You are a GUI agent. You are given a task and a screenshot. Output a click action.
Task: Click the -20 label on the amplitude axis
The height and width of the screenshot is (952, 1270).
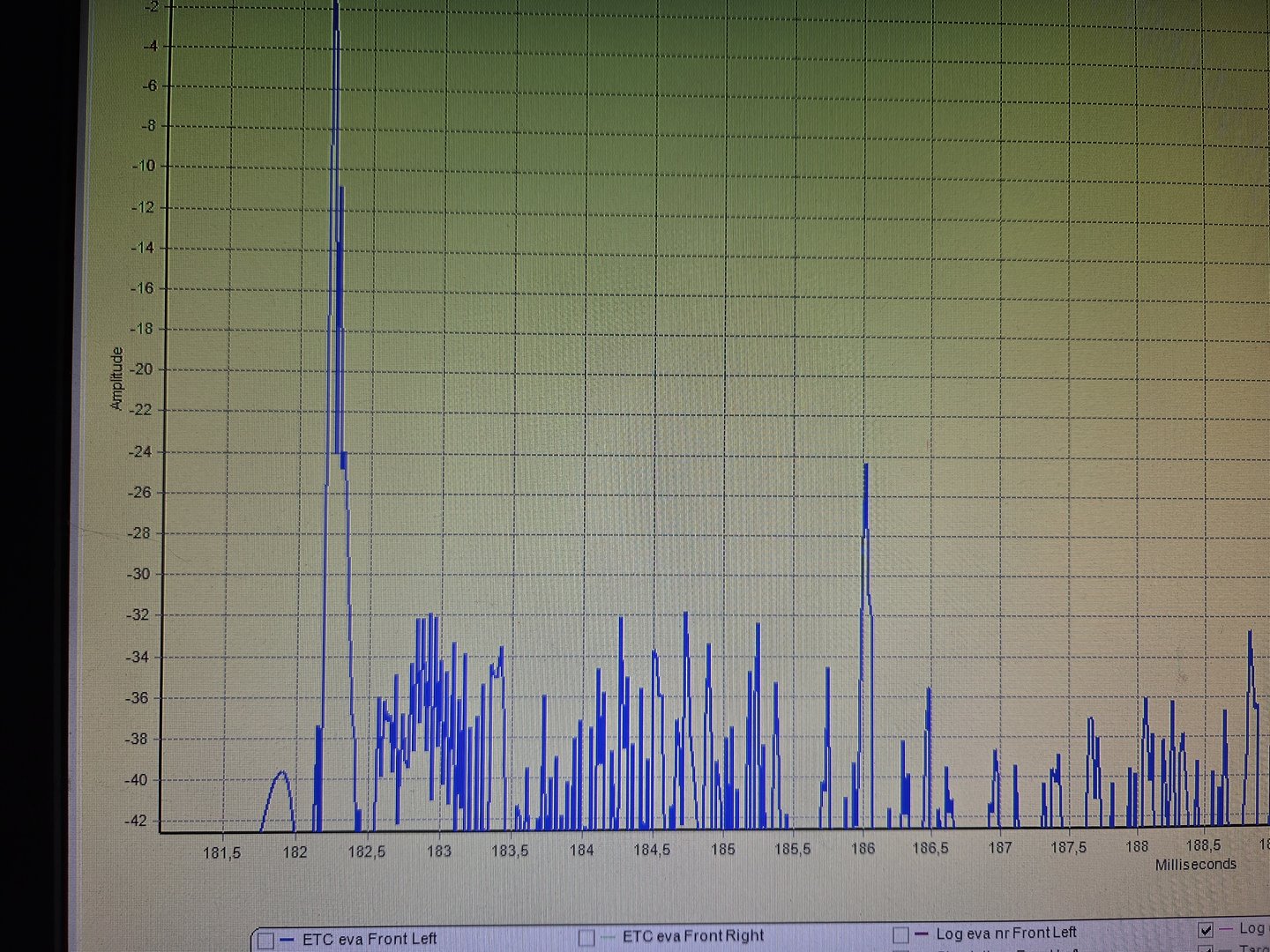[142, 369]
